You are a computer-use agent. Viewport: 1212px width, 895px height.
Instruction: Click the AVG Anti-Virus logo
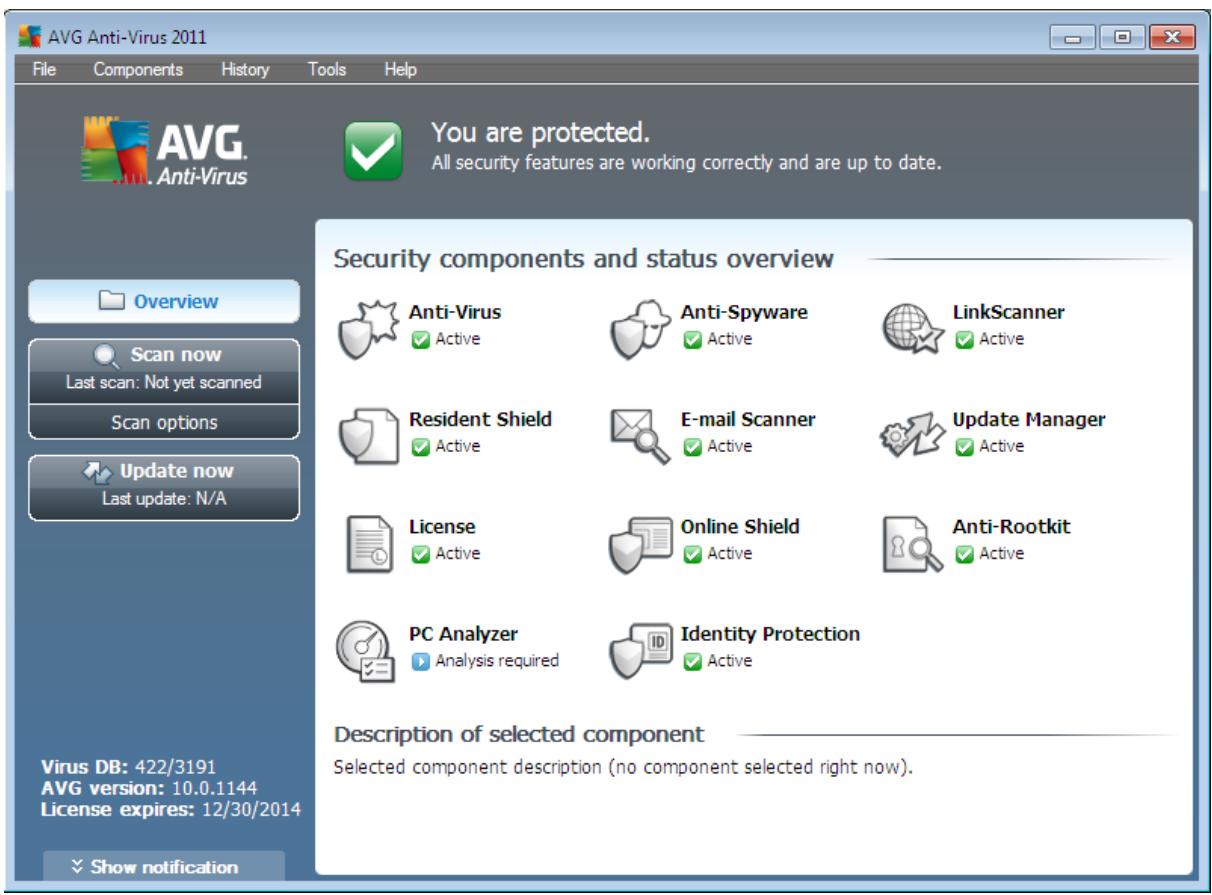click(166, 151)
